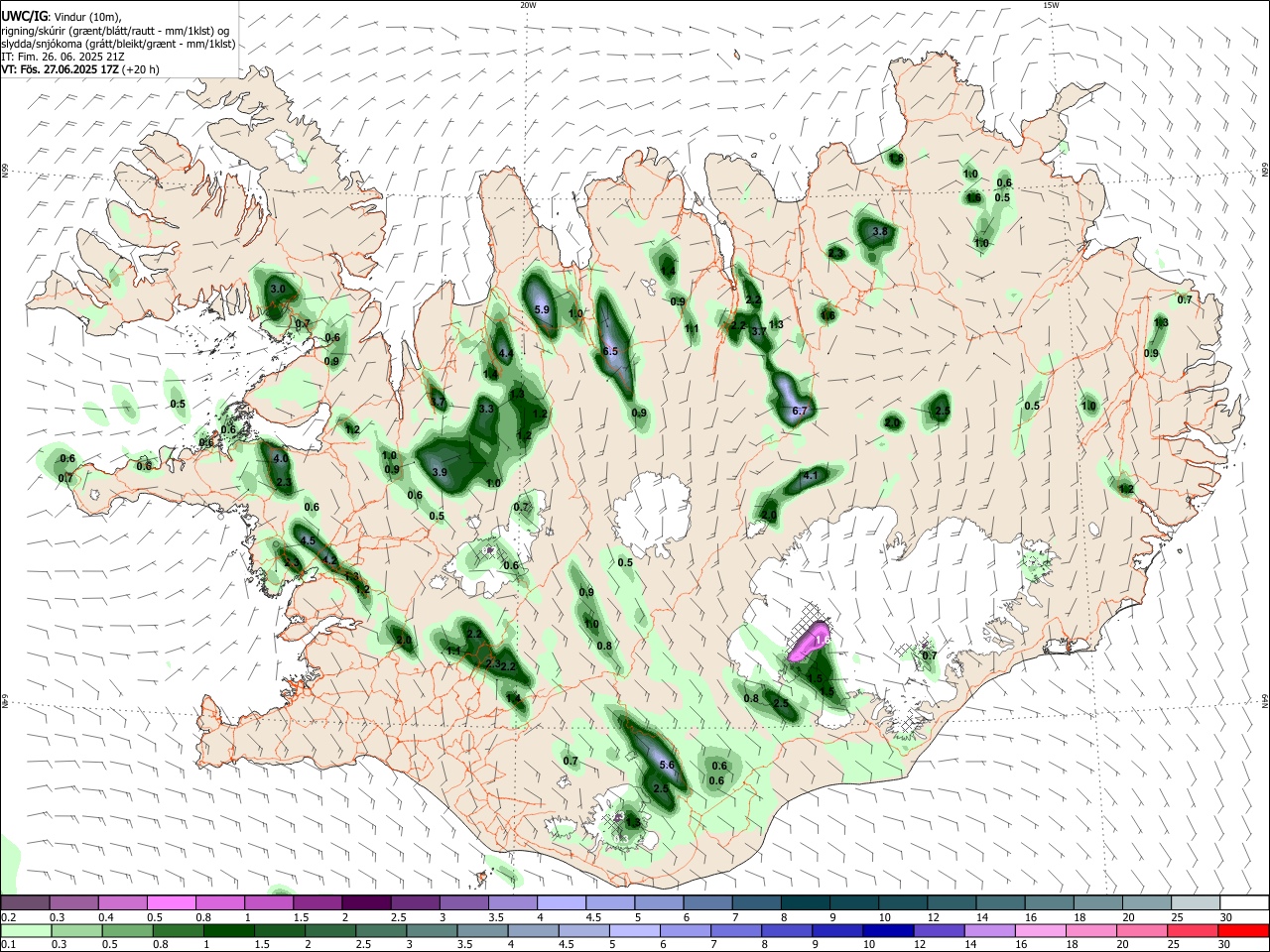Click the "15W" longitude label
This screenshot has width=1270, height=952.
(1051, 5)
